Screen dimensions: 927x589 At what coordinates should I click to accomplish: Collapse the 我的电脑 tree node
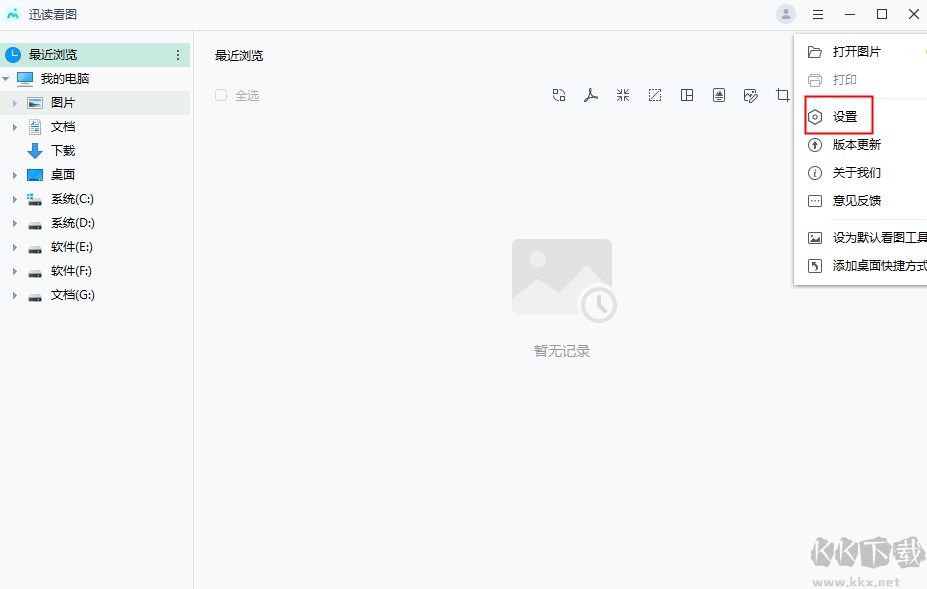click(x=10, y=77)
